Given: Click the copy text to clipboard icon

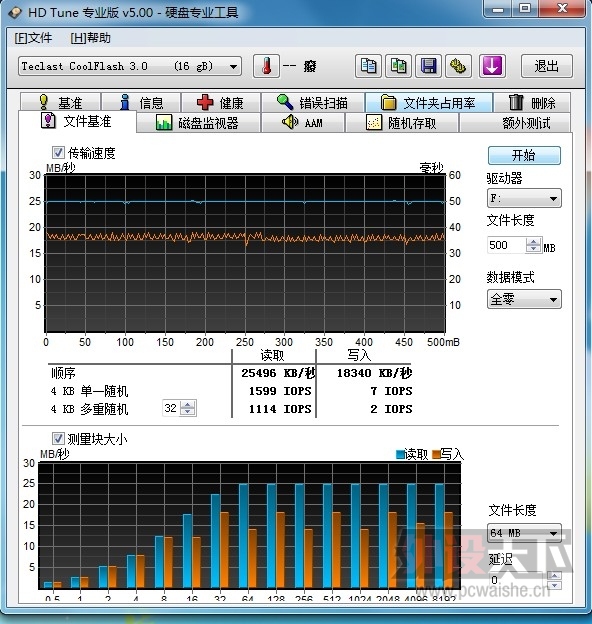Looking at the screenshot, I should [x=368, y=66].
